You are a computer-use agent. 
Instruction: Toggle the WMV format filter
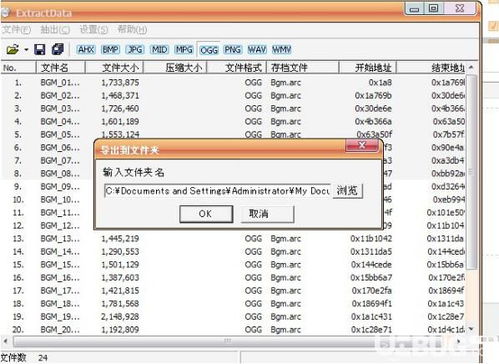[282, 50]
